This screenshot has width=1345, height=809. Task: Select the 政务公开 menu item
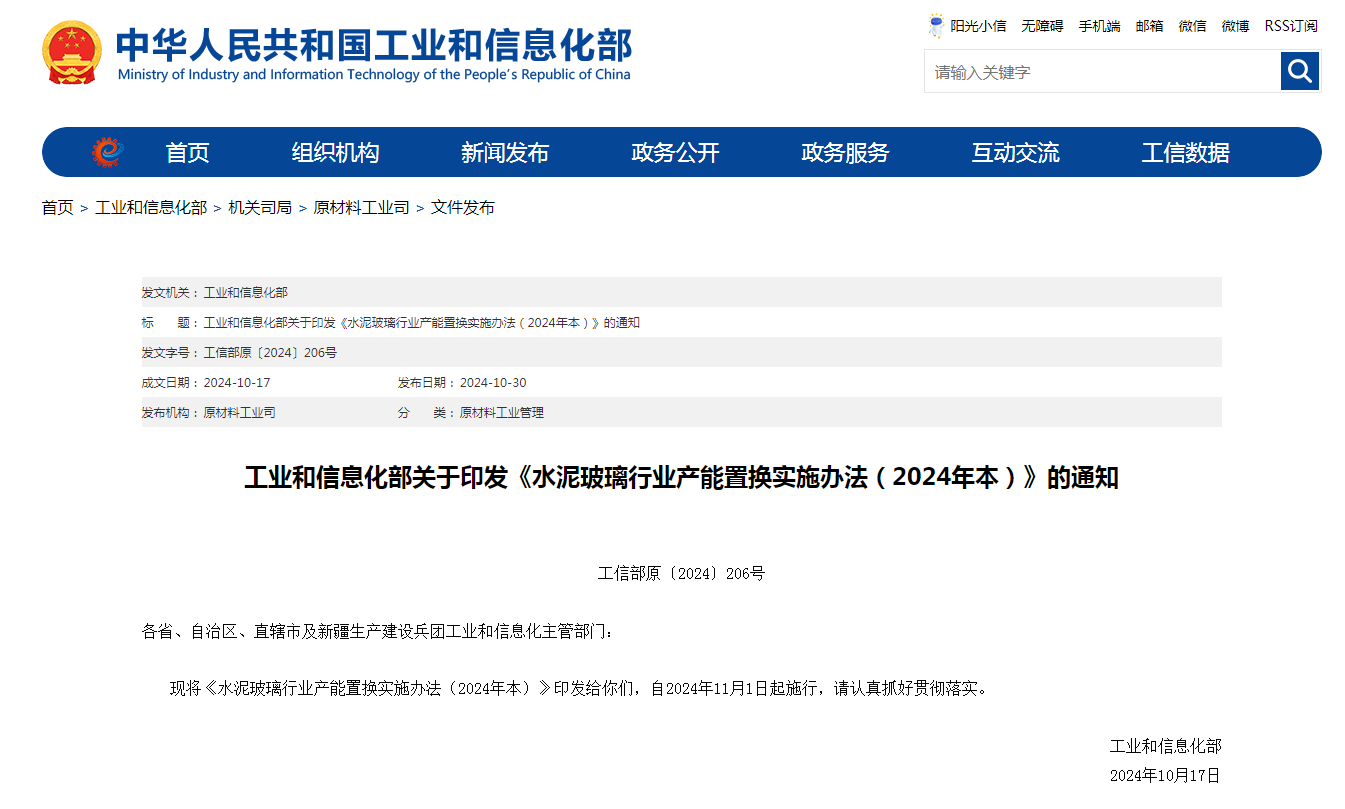pos(675,153)
